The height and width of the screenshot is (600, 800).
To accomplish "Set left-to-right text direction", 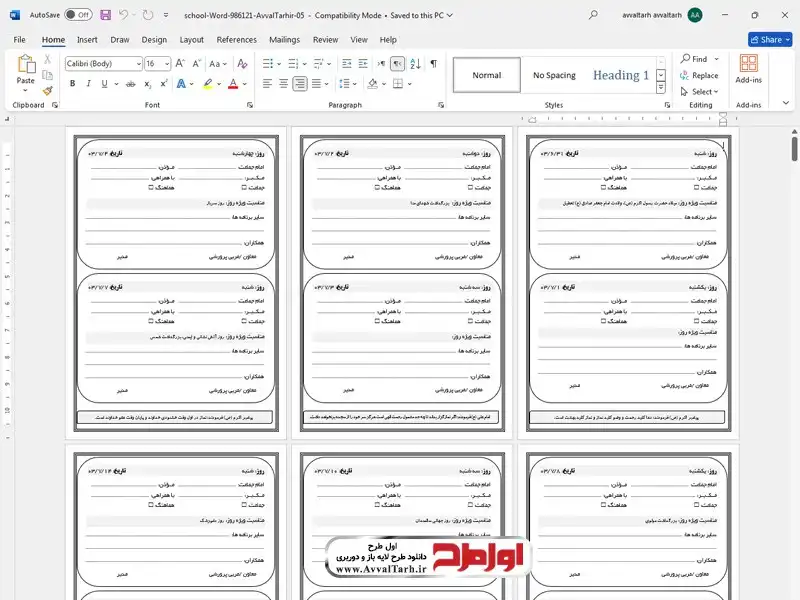I will (x=381, y=63).
